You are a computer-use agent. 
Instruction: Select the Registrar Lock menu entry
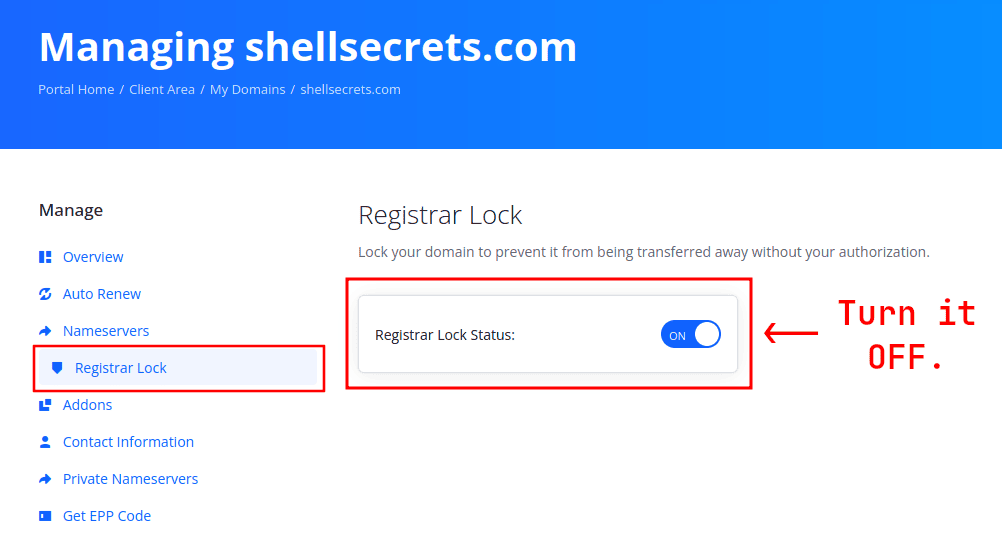121,368
